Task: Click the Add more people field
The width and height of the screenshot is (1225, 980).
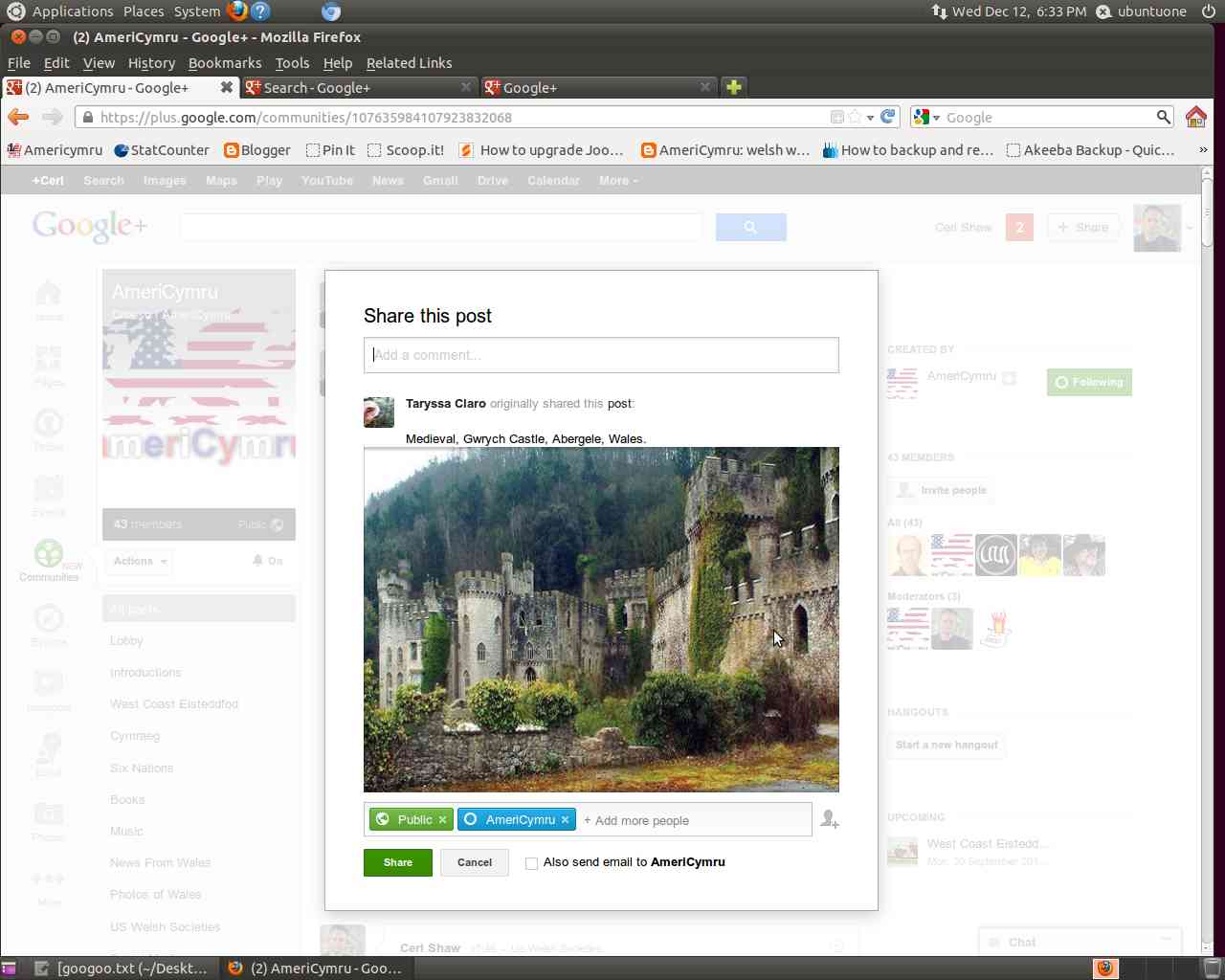Action: click(x=694, y=820)
